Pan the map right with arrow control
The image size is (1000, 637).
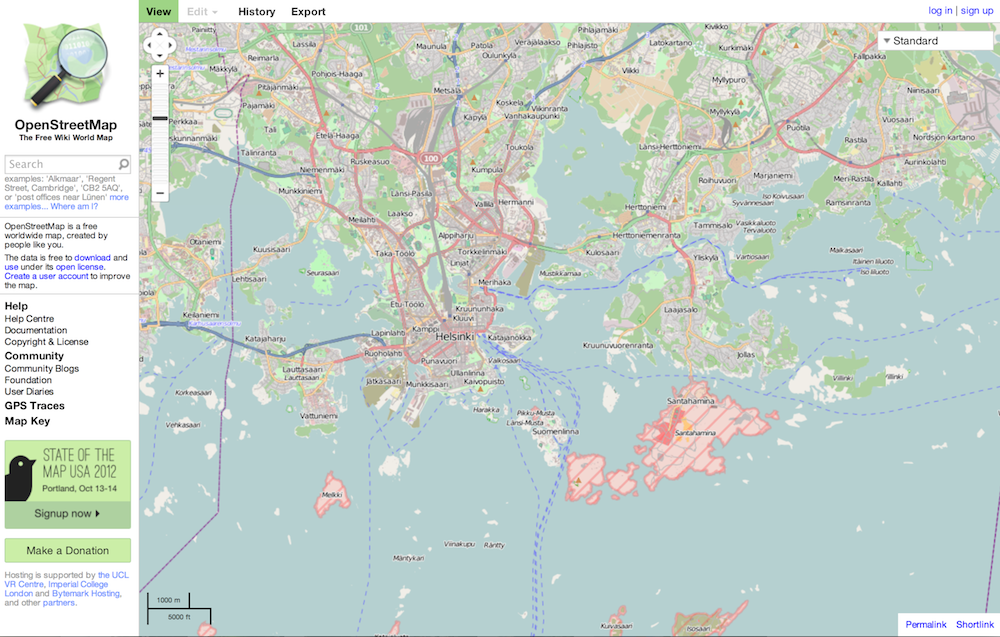point(170,44)
